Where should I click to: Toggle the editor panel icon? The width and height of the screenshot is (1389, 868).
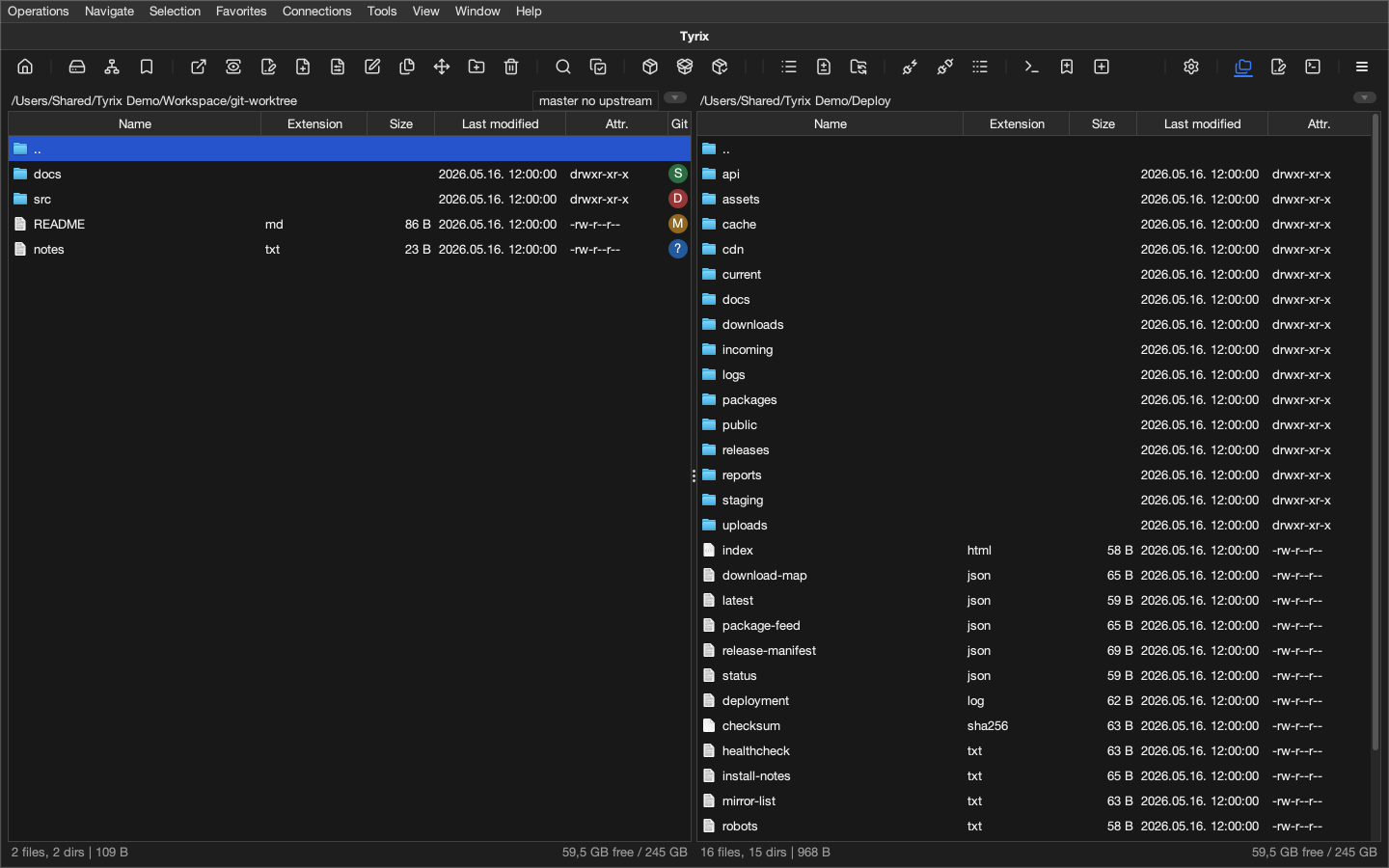coord(1278,67)
